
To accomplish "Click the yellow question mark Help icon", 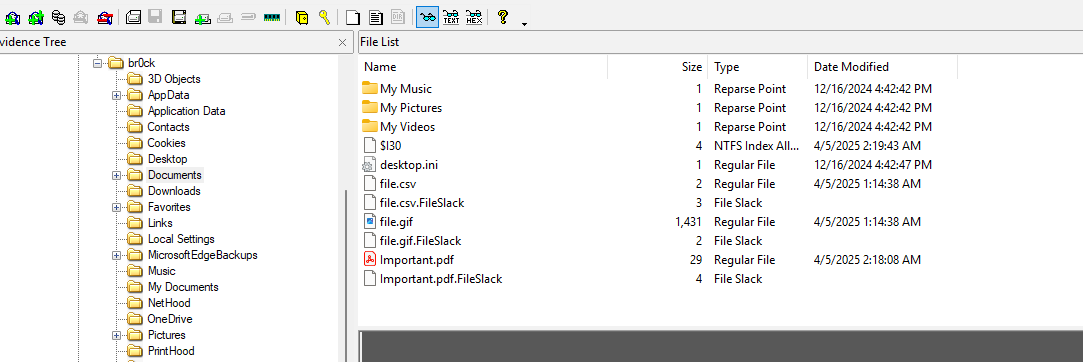I will [503, 17].
